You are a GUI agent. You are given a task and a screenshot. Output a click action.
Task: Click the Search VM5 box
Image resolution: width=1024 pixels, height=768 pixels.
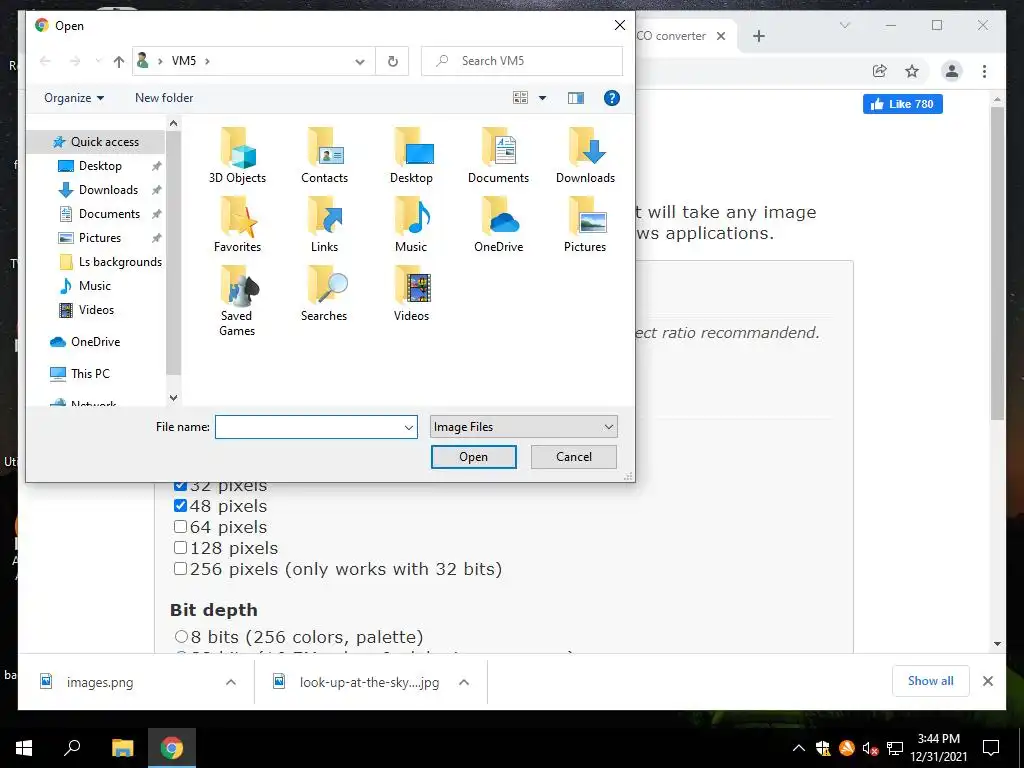(522, 61)
